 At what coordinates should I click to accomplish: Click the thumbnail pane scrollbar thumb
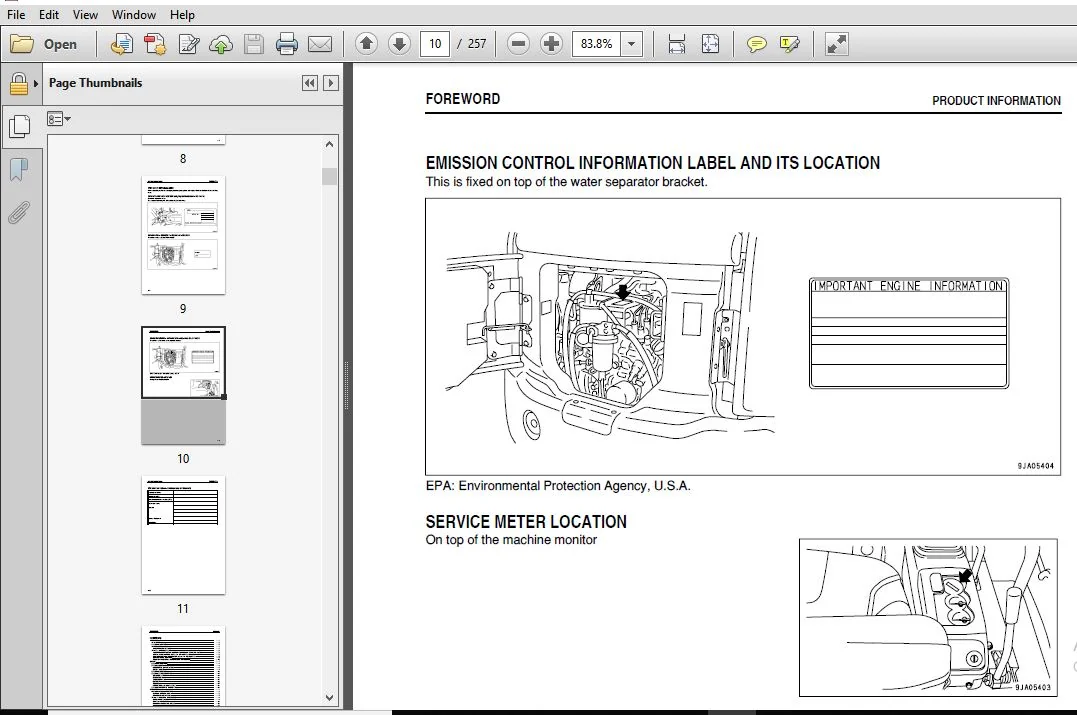(x=329, y=177)
